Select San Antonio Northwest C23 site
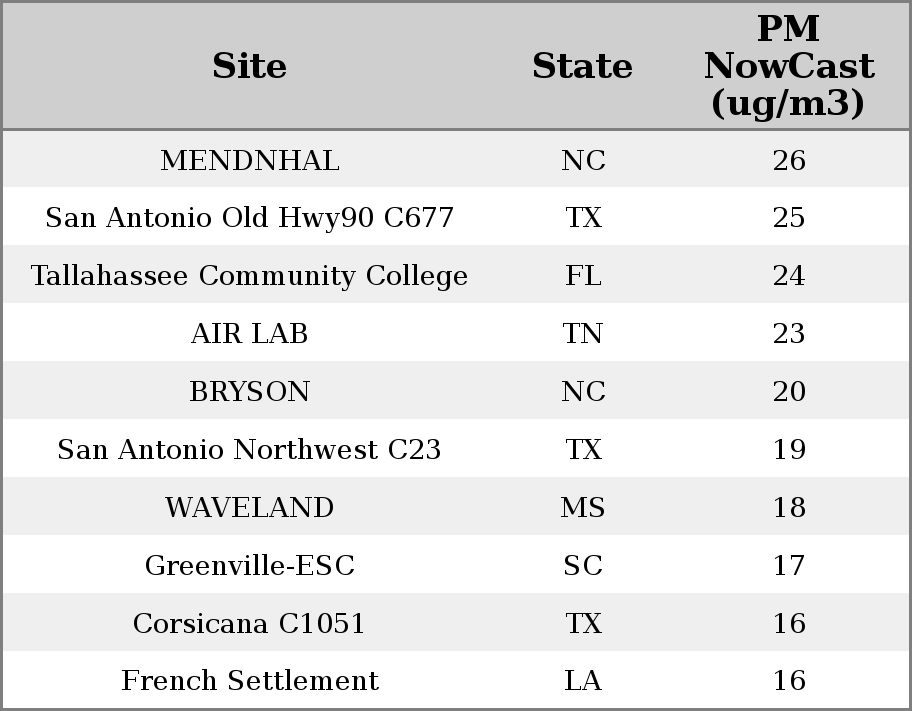 coord(249,450)
